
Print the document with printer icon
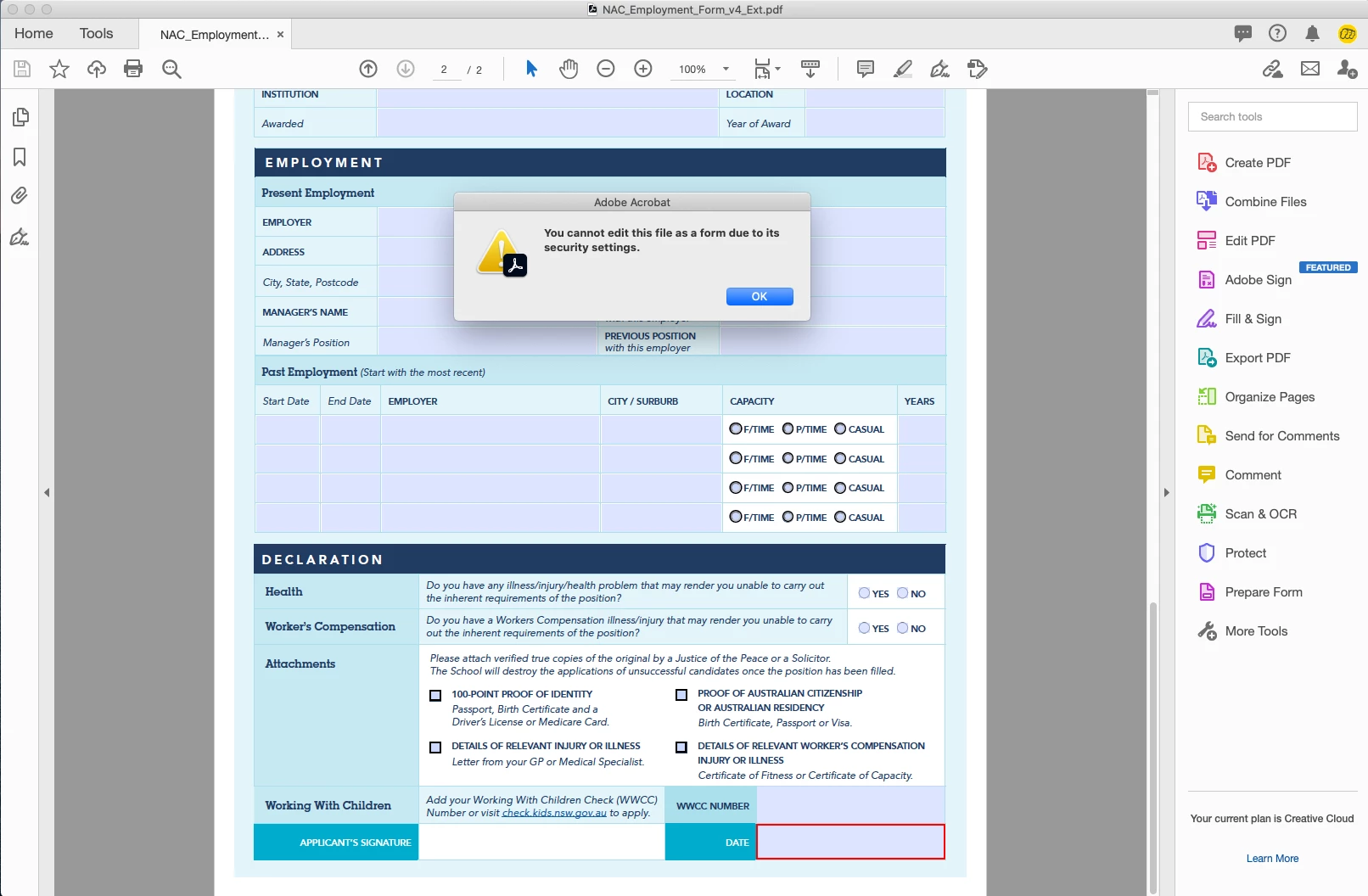133,69
